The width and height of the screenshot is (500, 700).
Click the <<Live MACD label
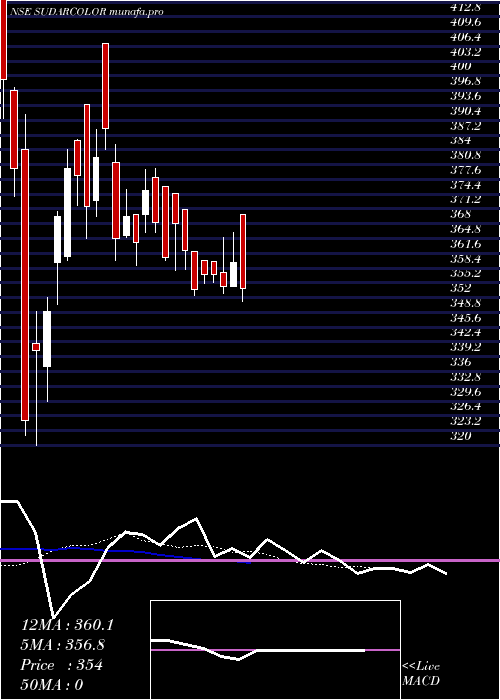tap(421, 674)
